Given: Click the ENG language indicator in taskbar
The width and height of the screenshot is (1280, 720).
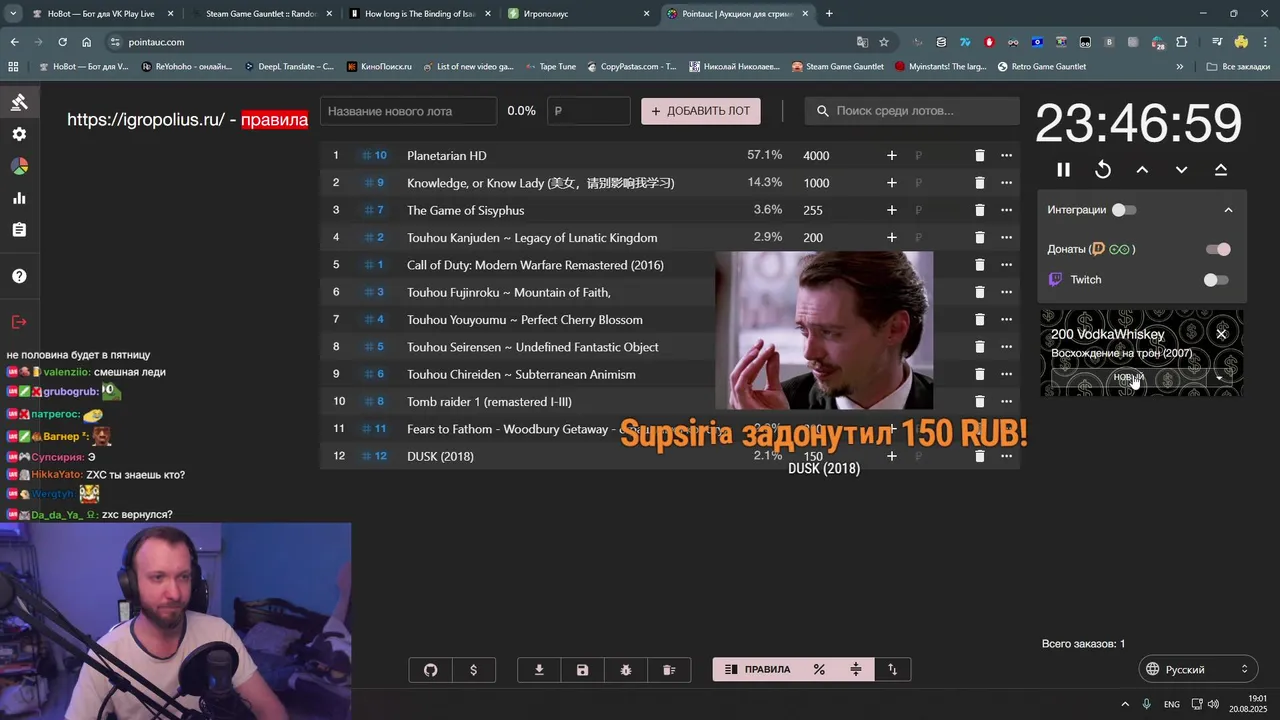Looking at the screenshot, I should (1171, 704).
